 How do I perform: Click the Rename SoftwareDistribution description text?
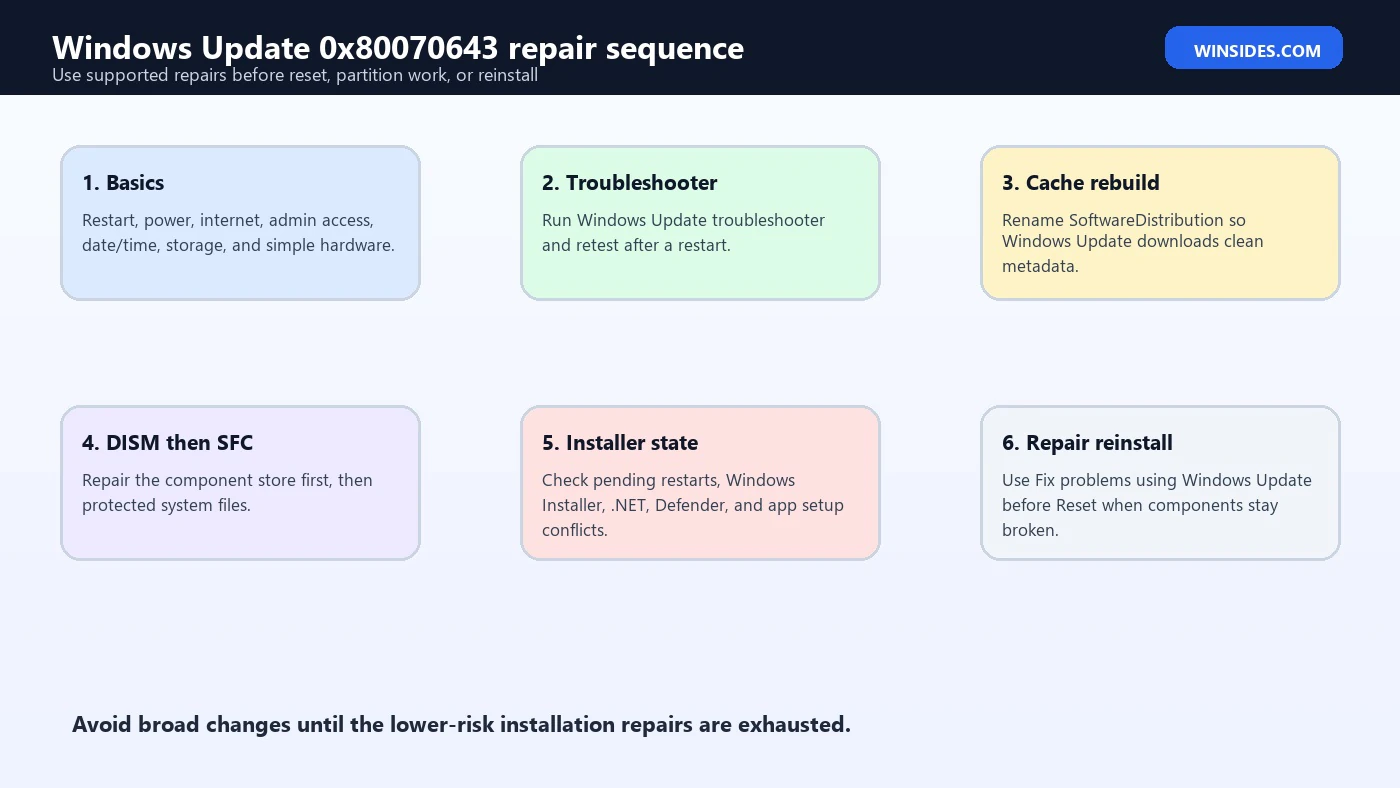[1133, 243]
